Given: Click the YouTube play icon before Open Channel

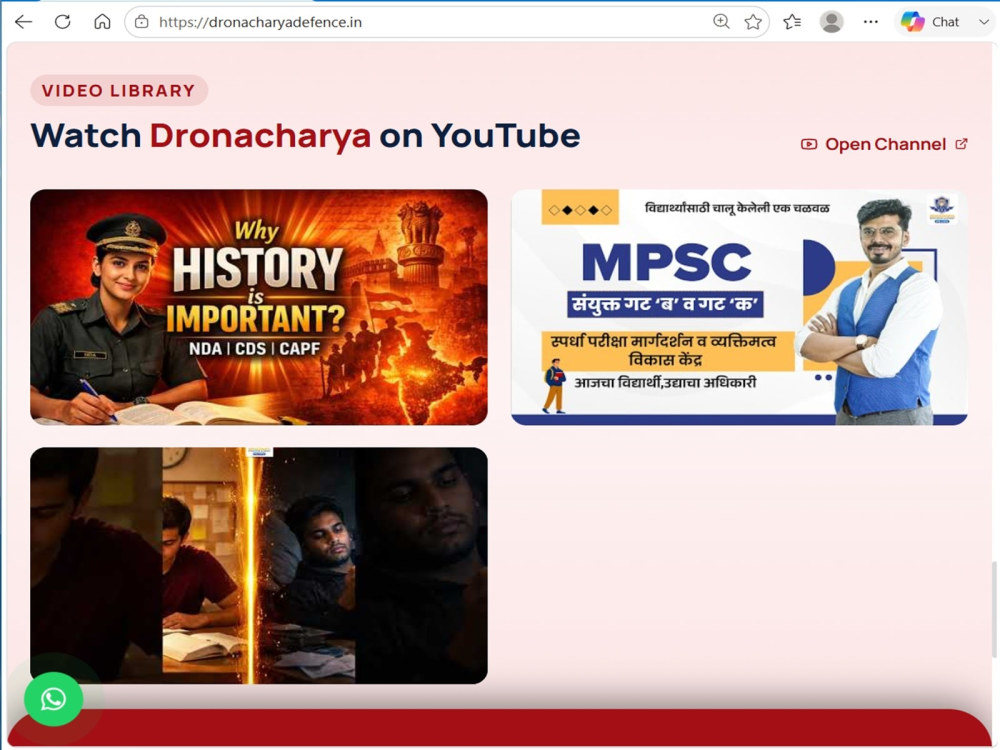Looking at the screenshot, I should tap(809, 144).
